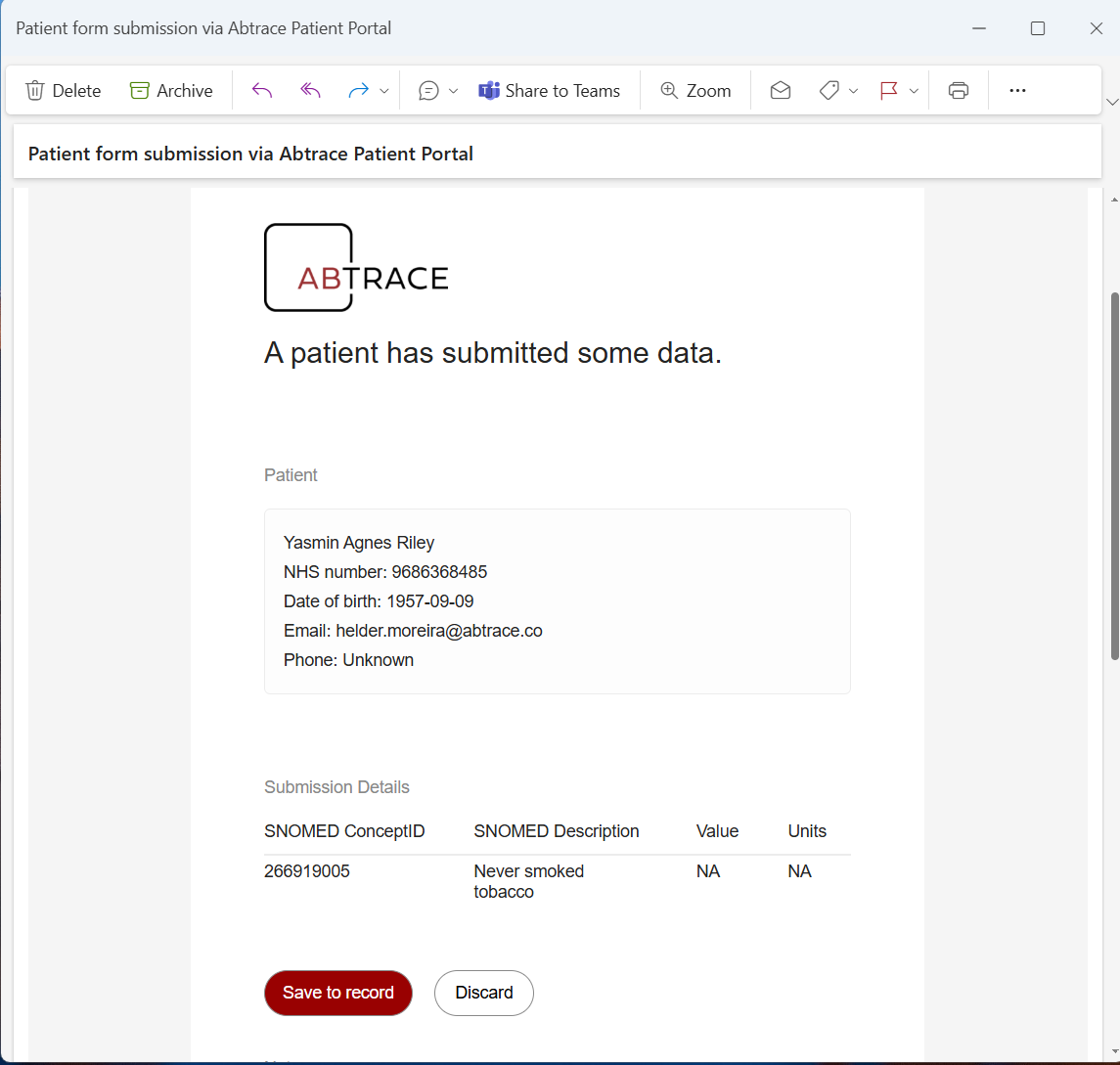1120x1065 pixels.
Task: Open the Zoom option in toolbar
Action: [x=695, y=91]
